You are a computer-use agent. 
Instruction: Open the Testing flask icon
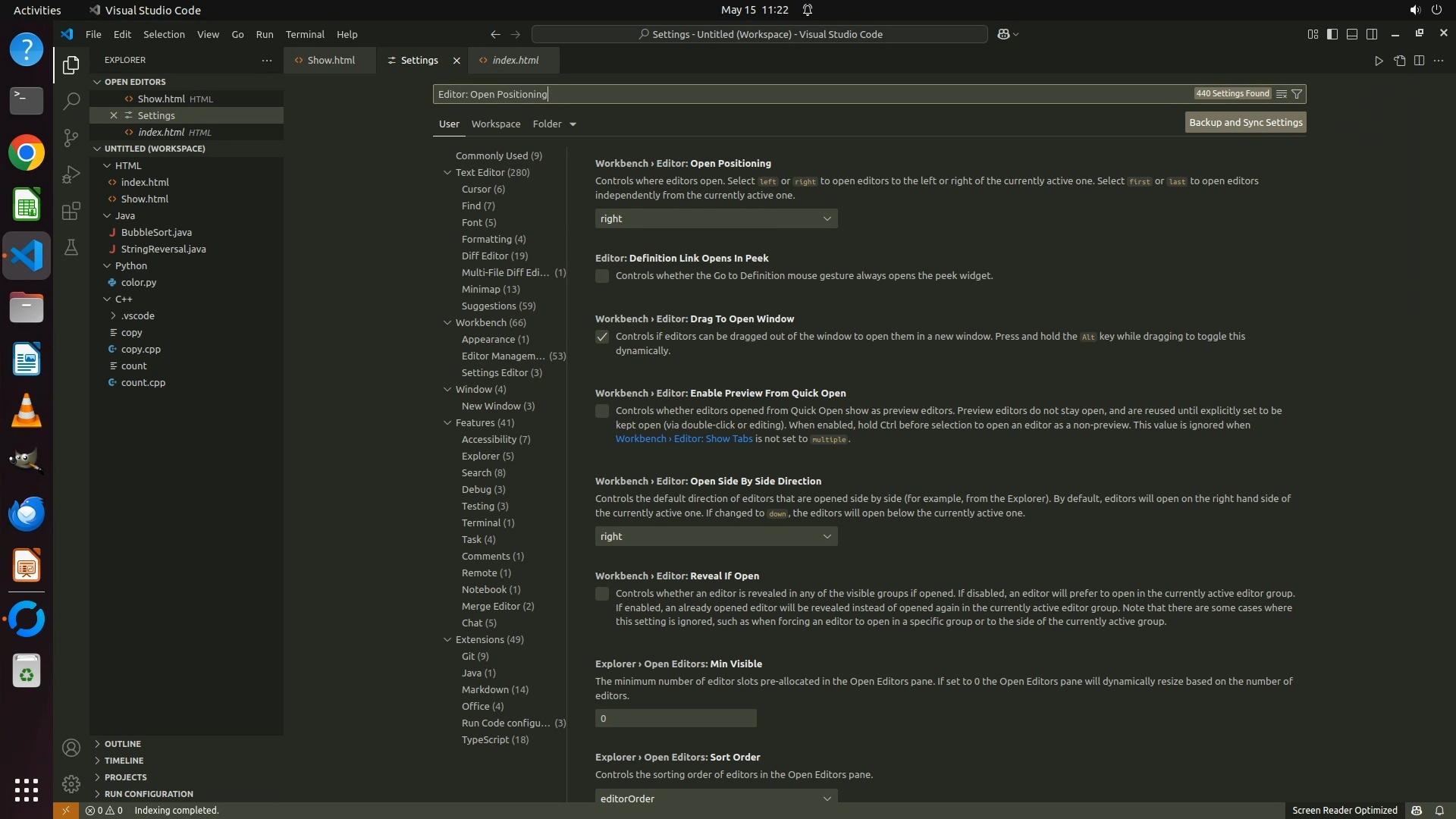[71, 247]
